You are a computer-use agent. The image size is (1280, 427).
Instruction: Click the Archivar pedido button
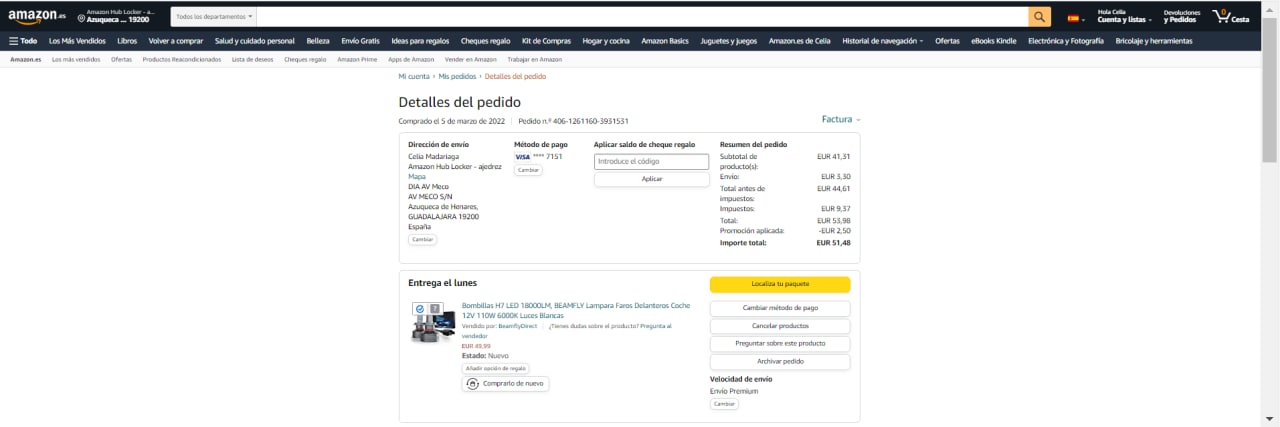[x=780, y=362]
